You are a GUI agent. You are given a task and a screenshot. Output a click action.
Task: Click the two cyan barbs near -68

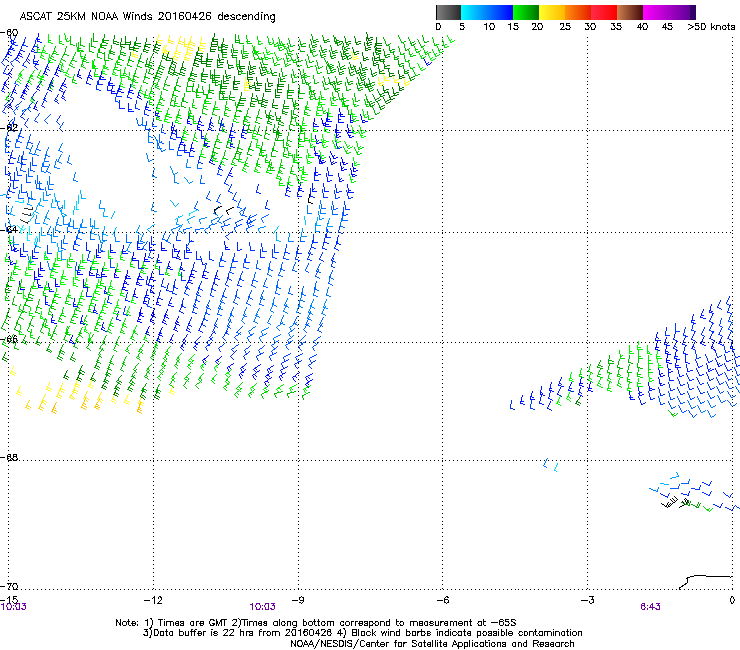(x=551, y=464)
